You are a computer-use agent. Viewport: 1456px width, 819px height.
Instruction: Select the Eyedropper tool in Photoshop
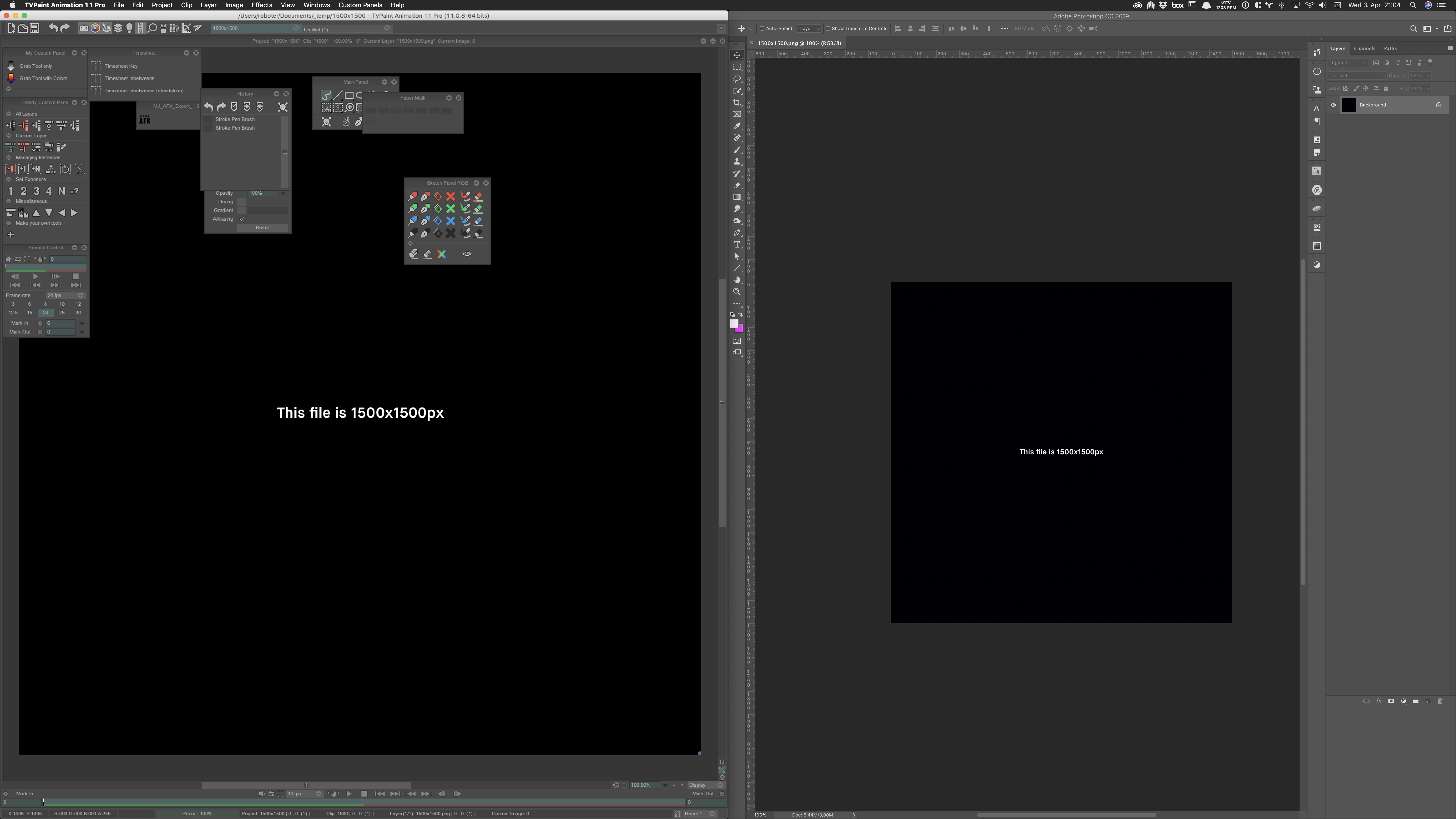pos(737,126)
